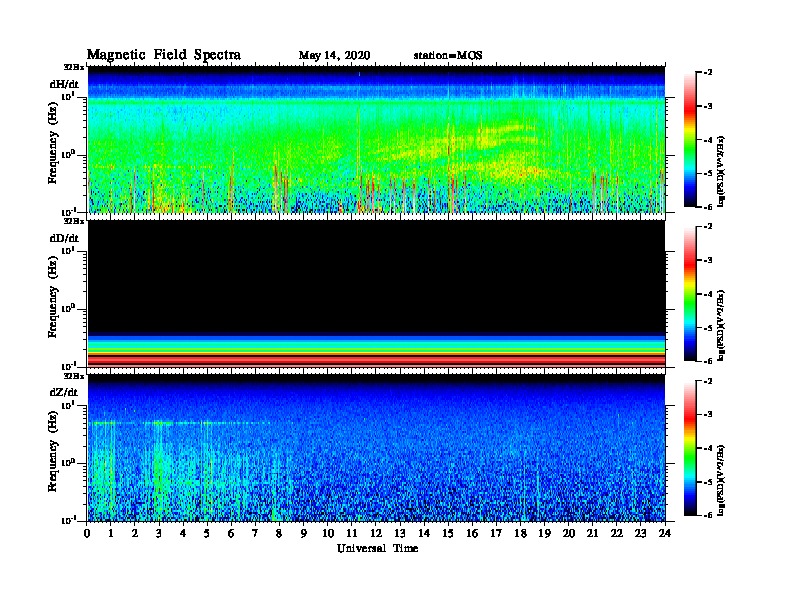Click hour tick label "5" on the time axis

[x=207, y=534]
